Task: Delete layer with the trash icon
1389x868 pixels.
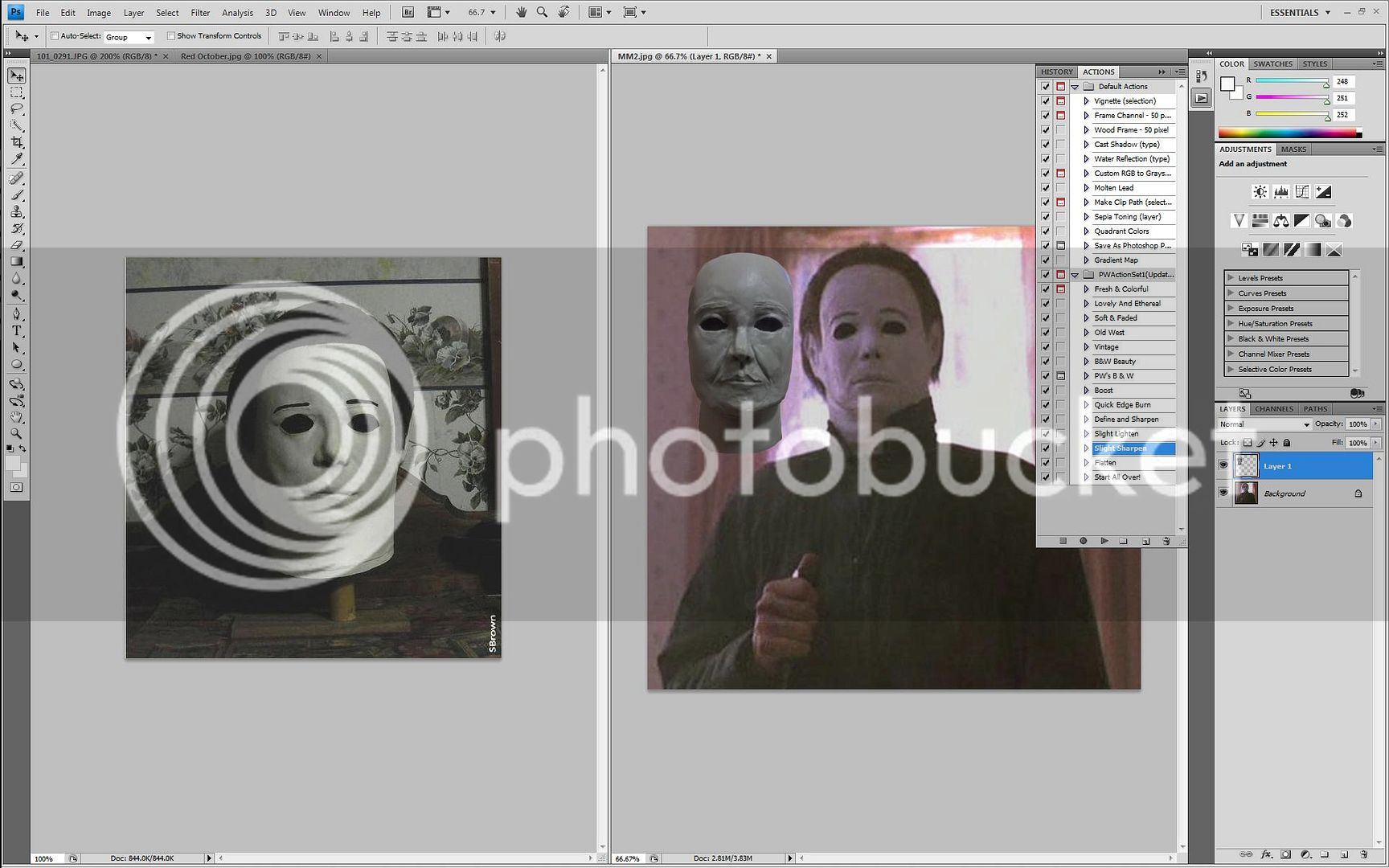Action: coord(1364,854)
